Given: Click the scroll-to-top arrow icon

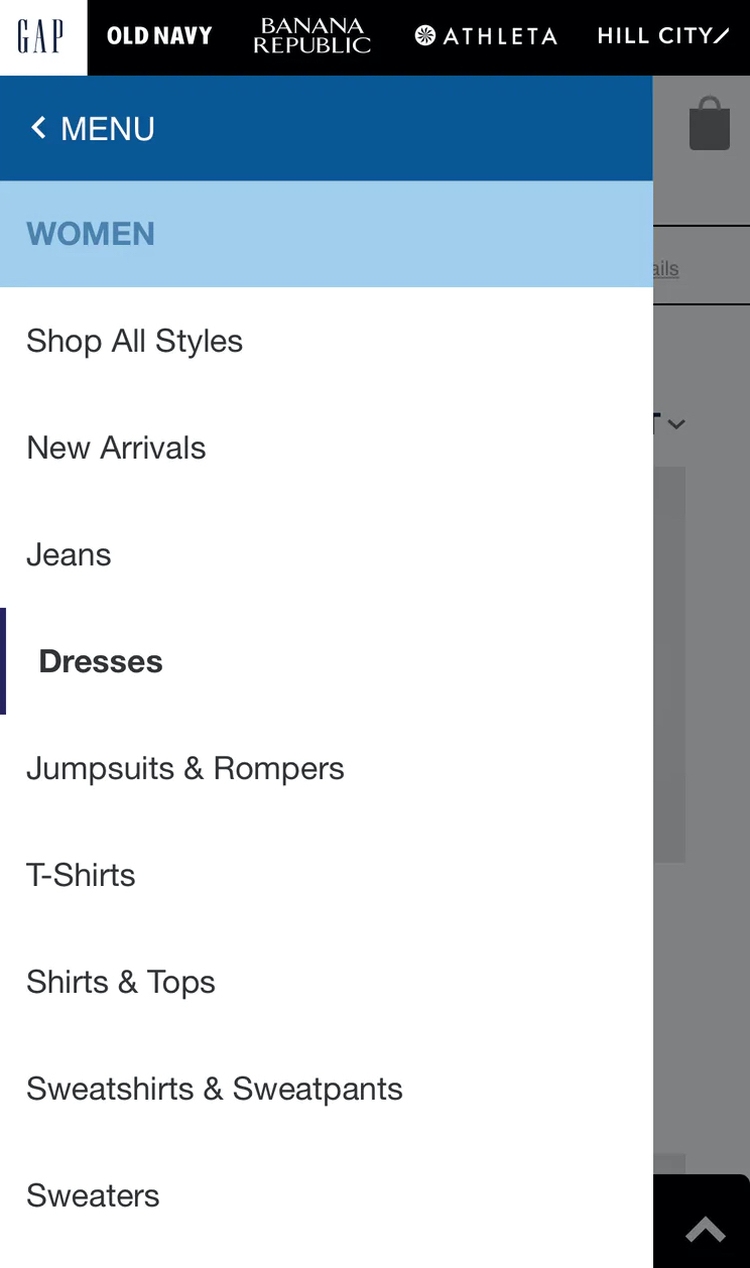Looking at the screenshot, I should [705, 1229].
